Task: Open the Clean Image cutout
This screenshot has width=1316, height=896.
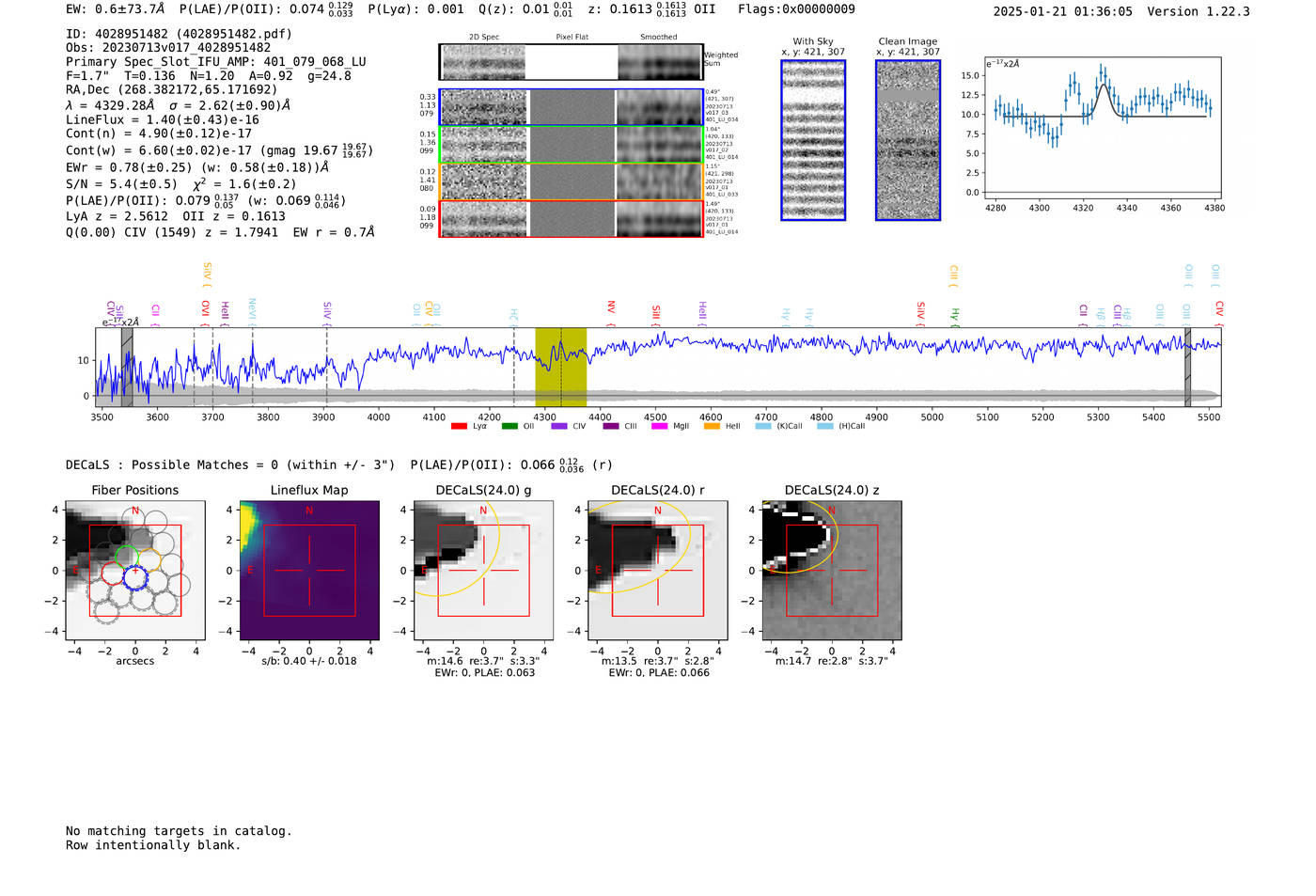Action: tap(908, 140)
